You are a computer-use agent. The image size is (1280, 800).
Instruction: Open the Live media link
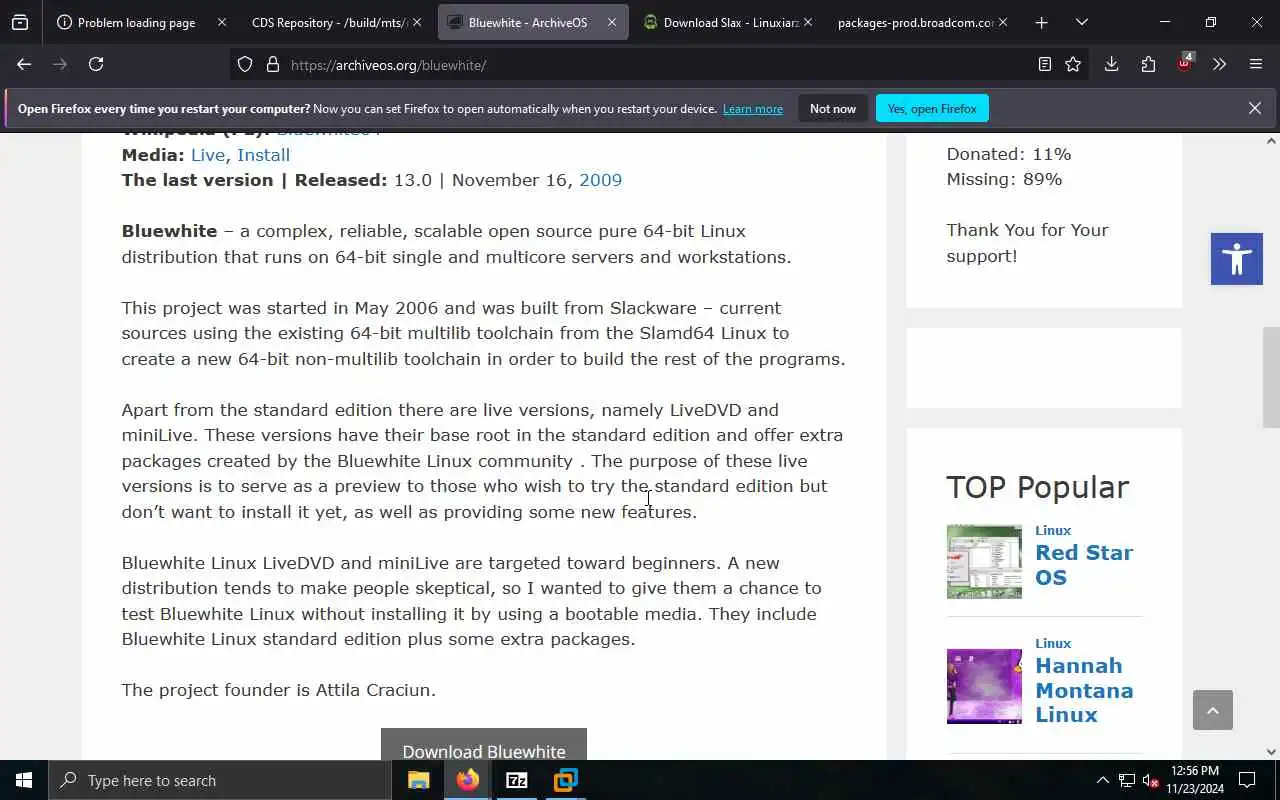[208, 155]
